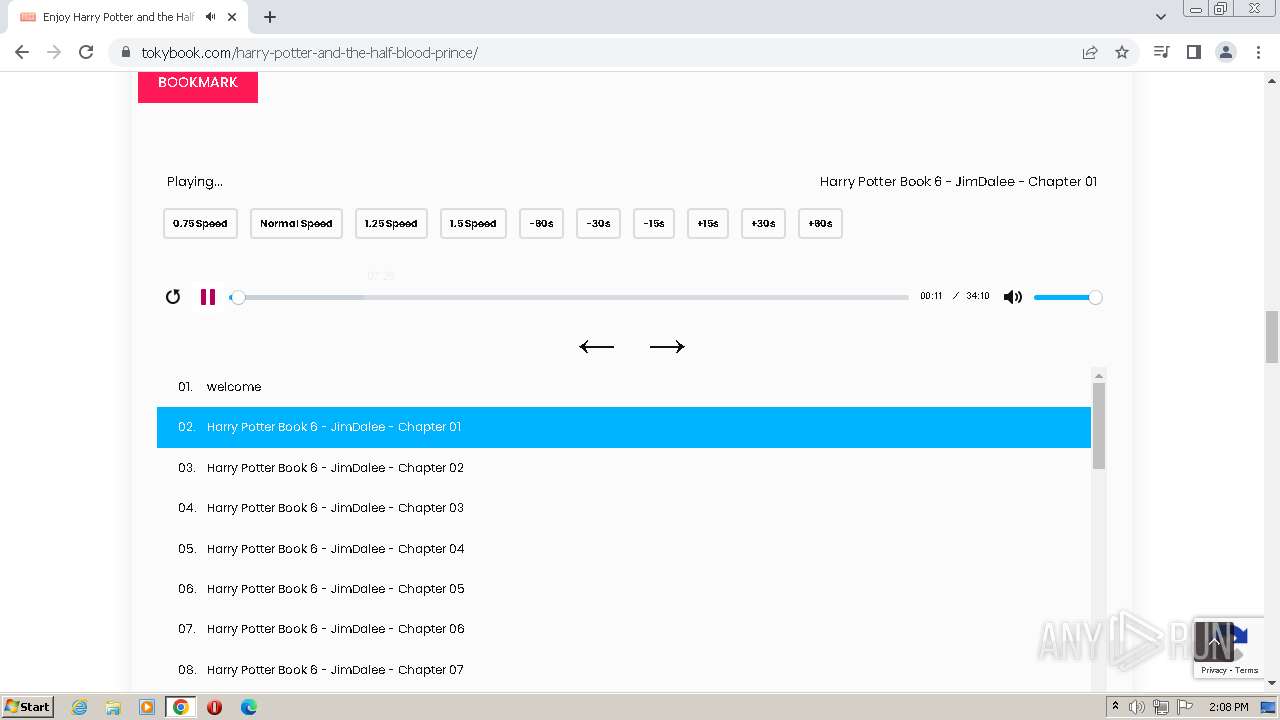Open the Chrome three-dot menu
Screen dimensions: 1280x720
click(1258, 52)
